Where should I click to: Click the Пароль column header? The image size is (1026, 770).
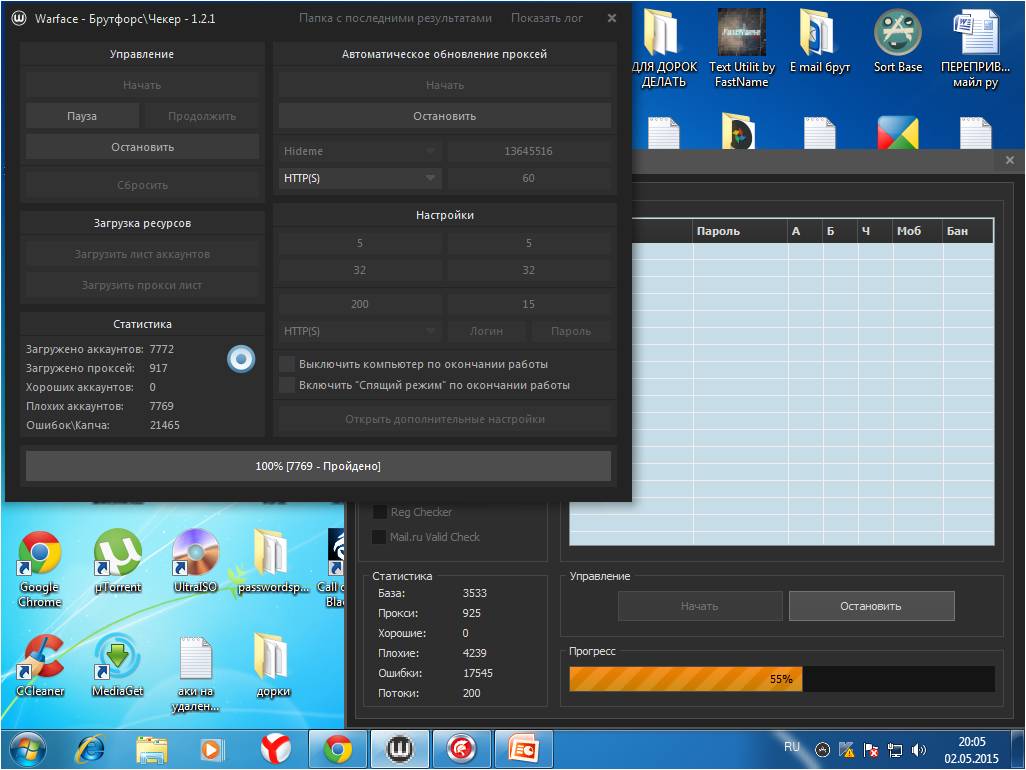click(740, 231)
